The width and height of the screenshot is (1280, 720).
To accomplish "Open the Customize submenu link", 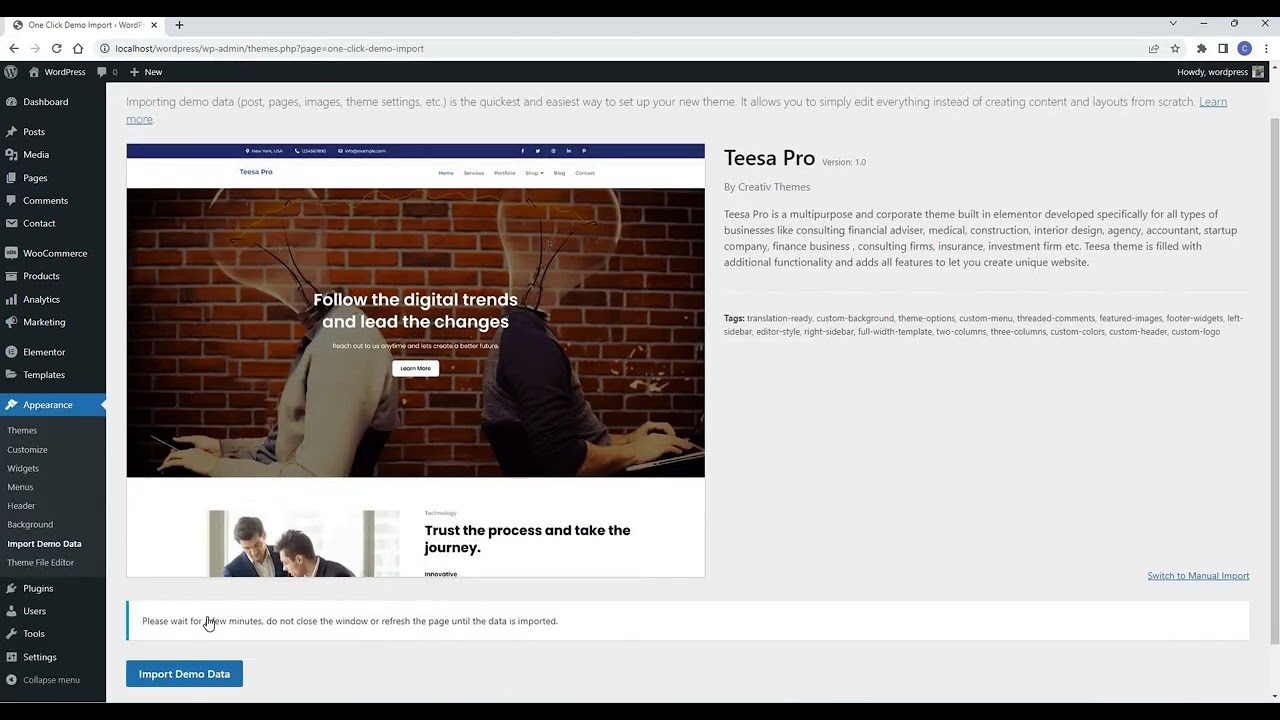I will [27, 450].
